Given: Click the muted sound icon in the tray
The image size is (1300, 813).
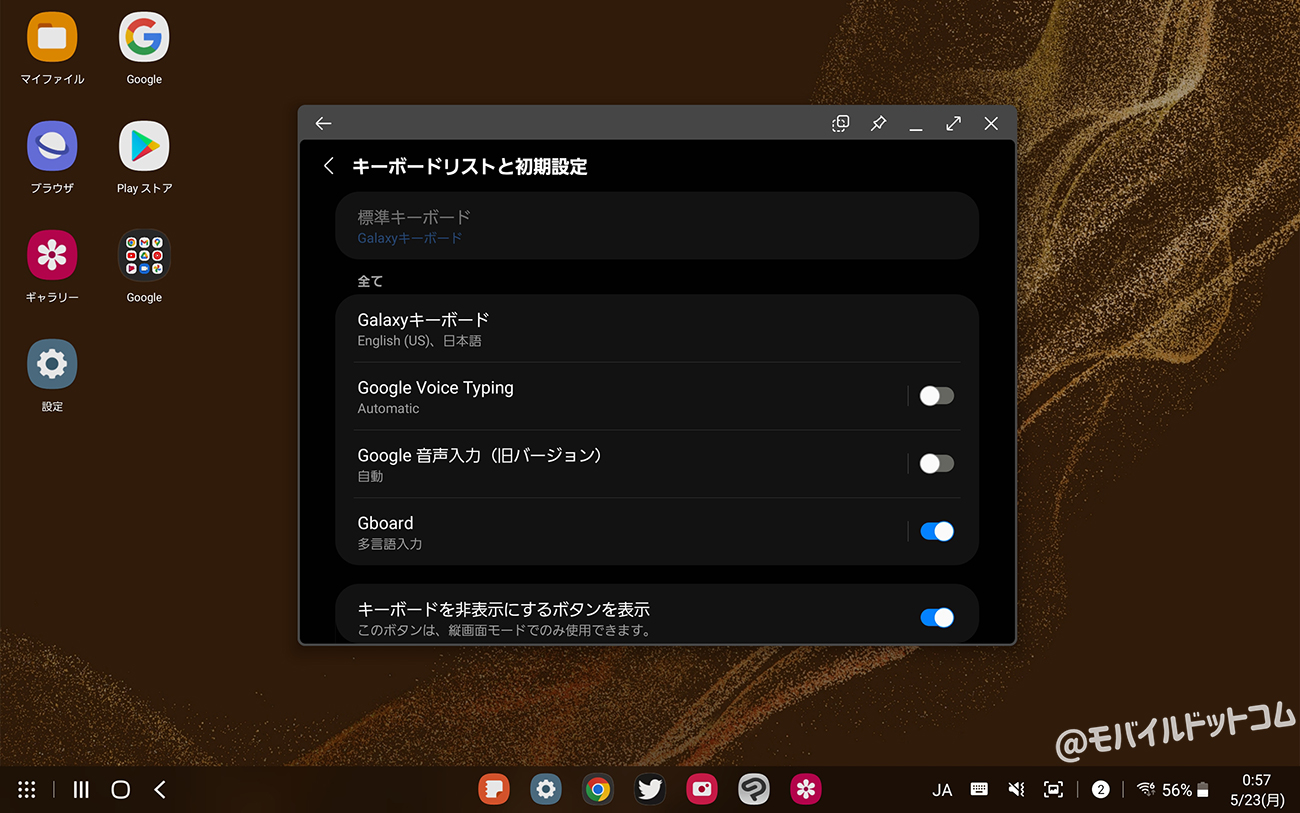Looking at the screenshot, I should click(1016, 789).
